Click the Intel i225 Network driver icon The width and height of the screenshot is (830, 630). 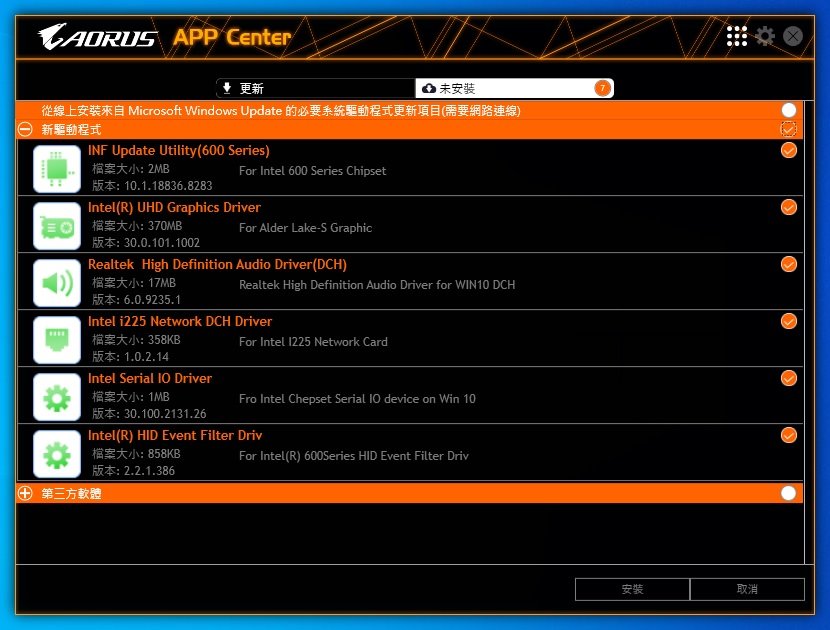pyautogui.click(x=57, y=340)
